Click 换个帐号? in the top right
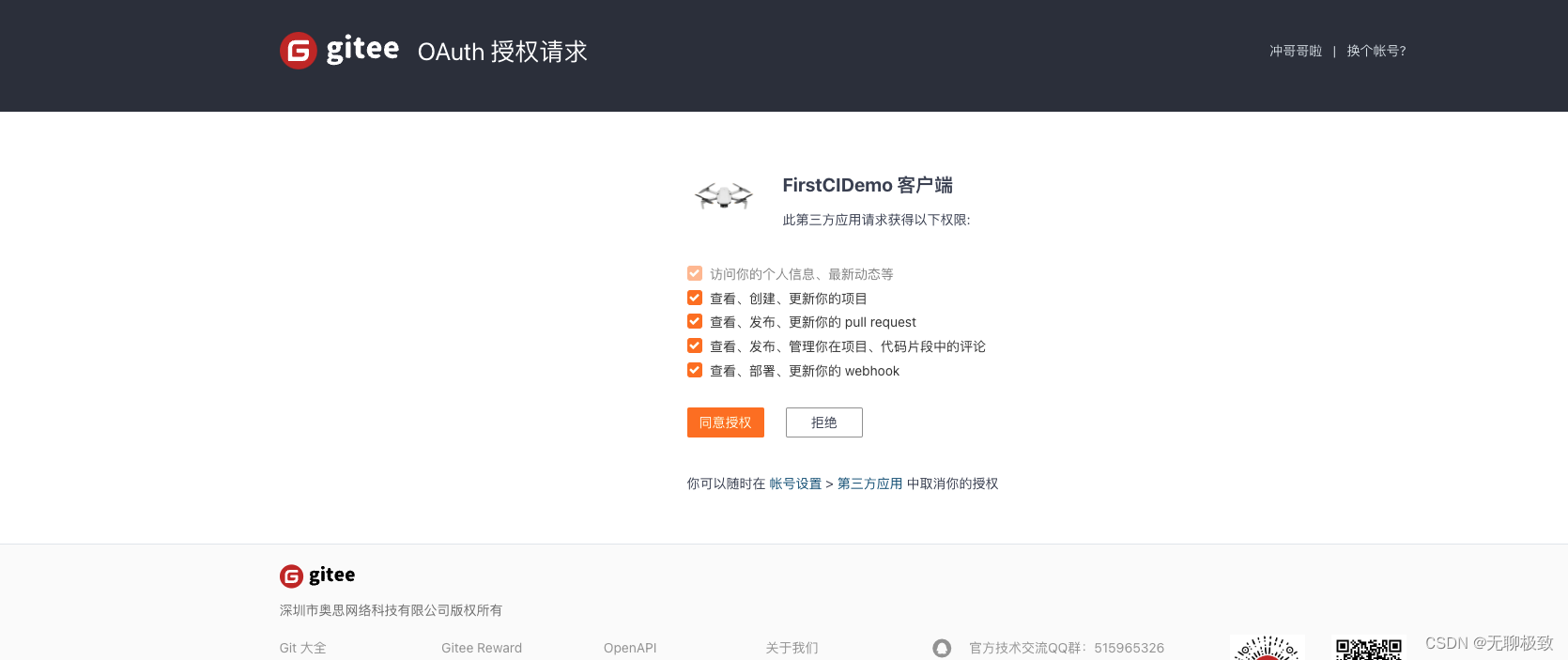This screenshot has height=660, width=1568. tap(1375, 52)
